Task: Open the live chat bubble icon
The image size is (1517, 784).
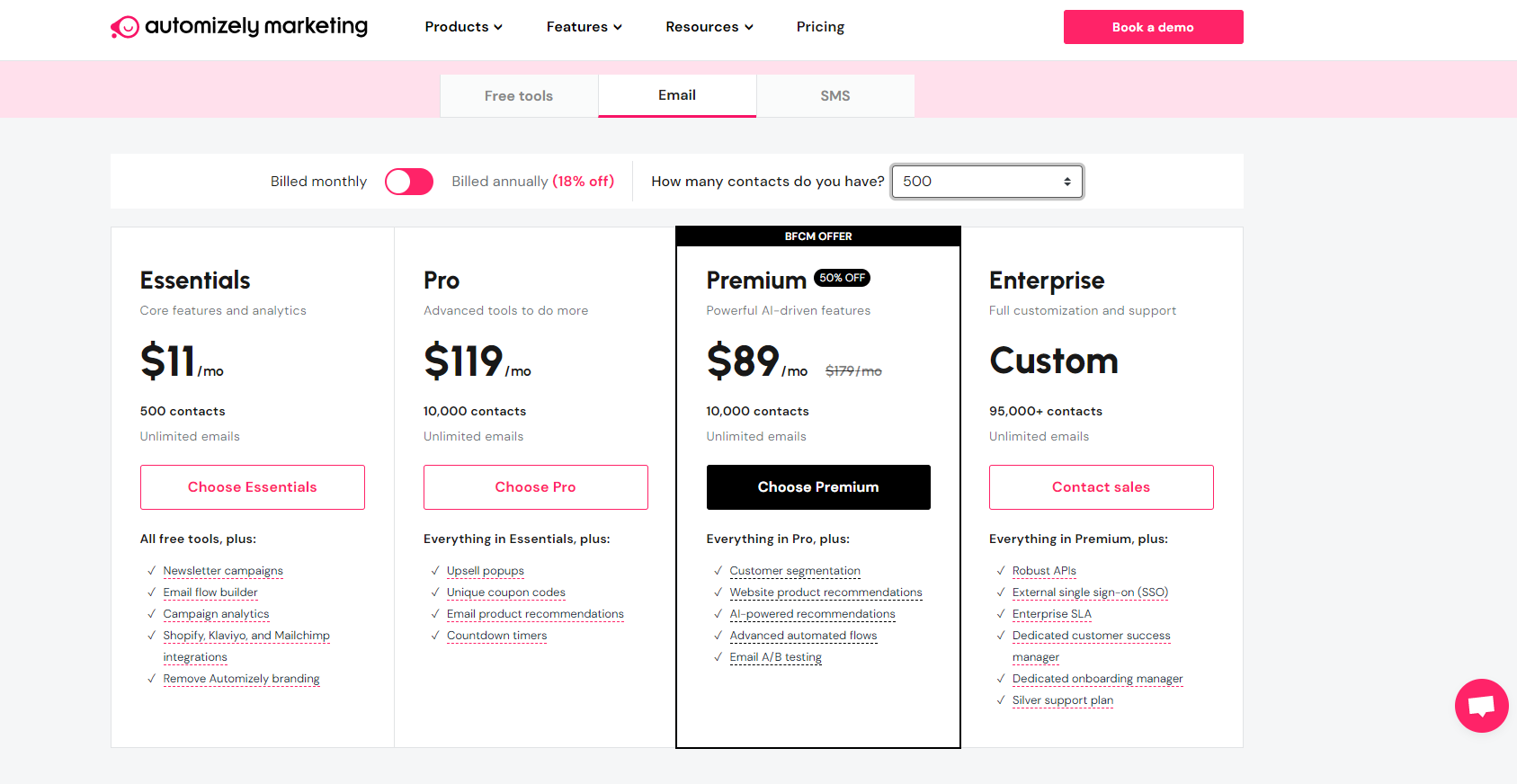Action: click(1481, 706)
